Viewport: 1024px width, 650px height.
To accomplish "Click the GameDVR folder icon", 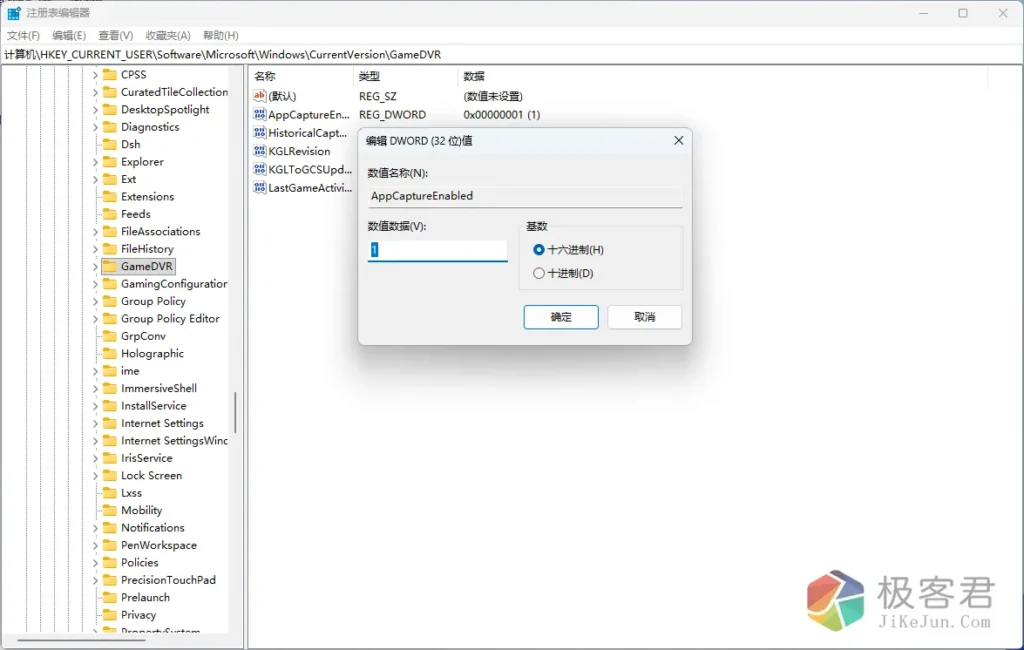I will pyautogui.click(x=109, y=267).
